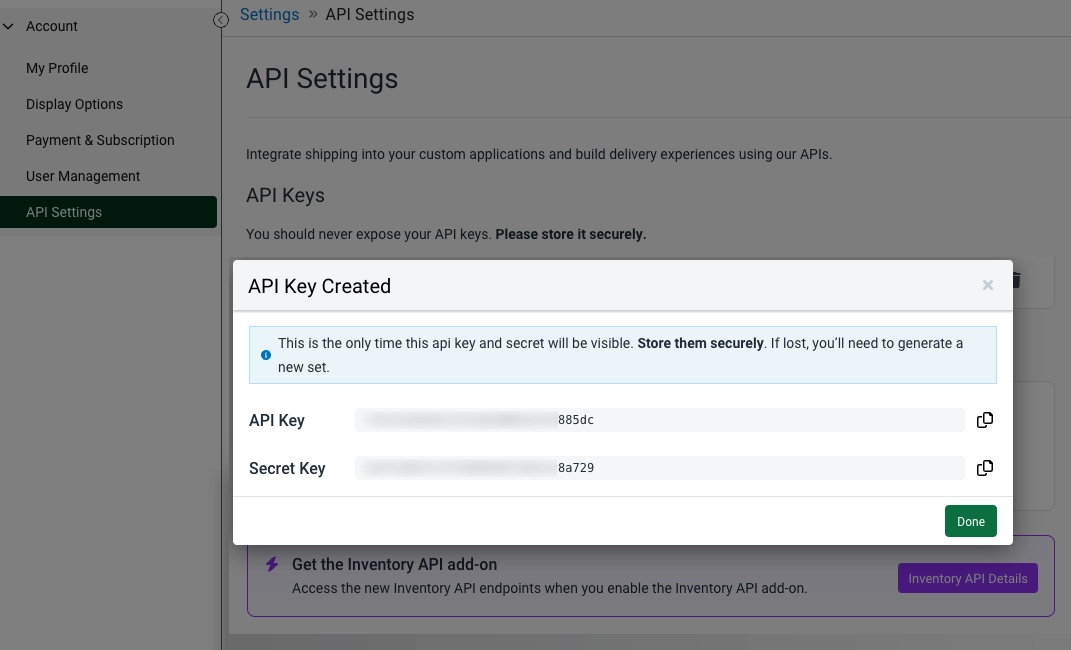Click the Secret Key field
Screen dimensions: 1071x650
click(x=660, y=468)
